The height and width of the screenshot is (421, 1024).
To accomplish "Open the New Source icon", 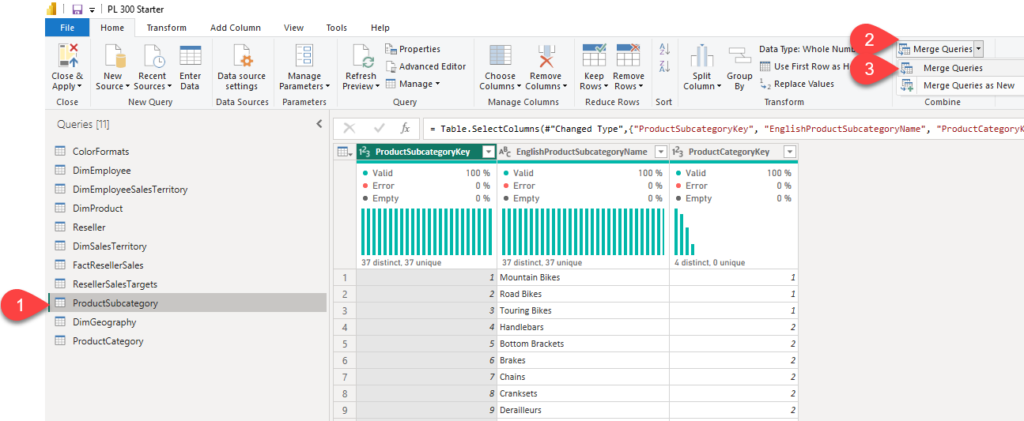I will click(x=113, y=56).
